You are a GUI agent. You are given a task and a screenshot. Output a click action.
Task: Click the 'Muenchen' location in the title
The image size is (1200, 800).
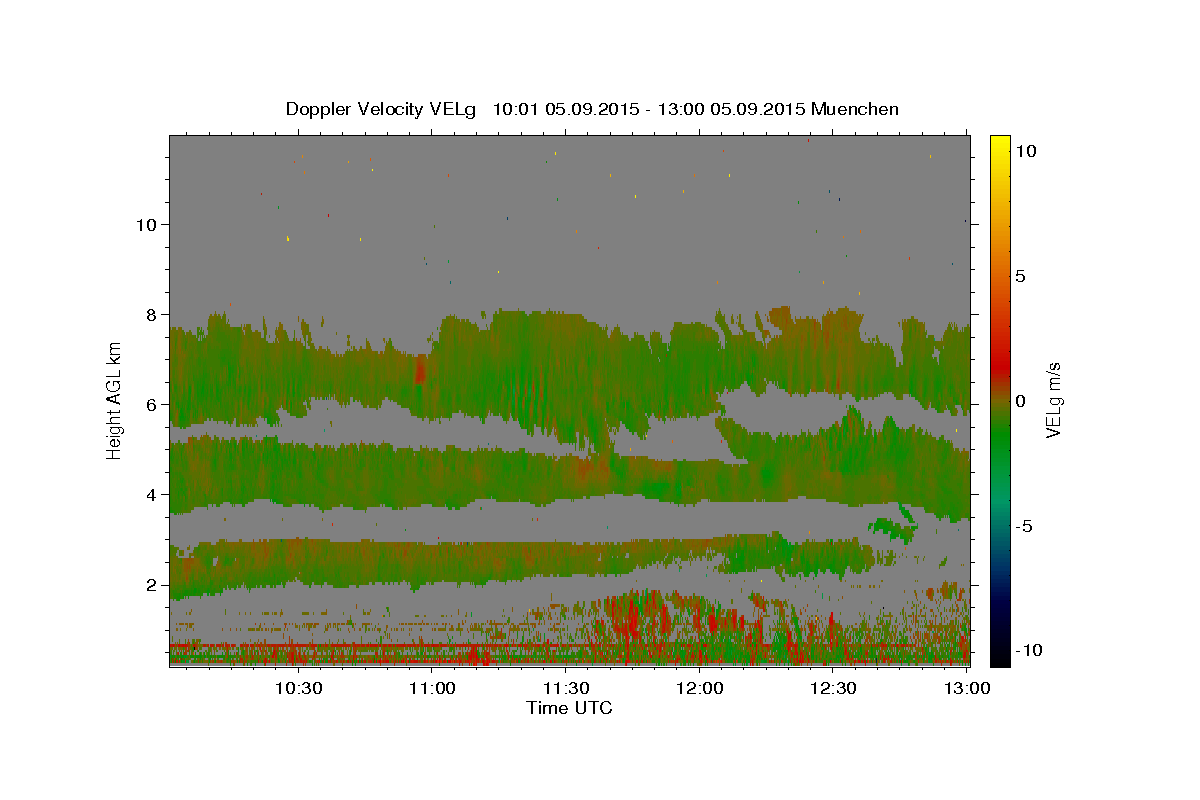tap(855, 109)
